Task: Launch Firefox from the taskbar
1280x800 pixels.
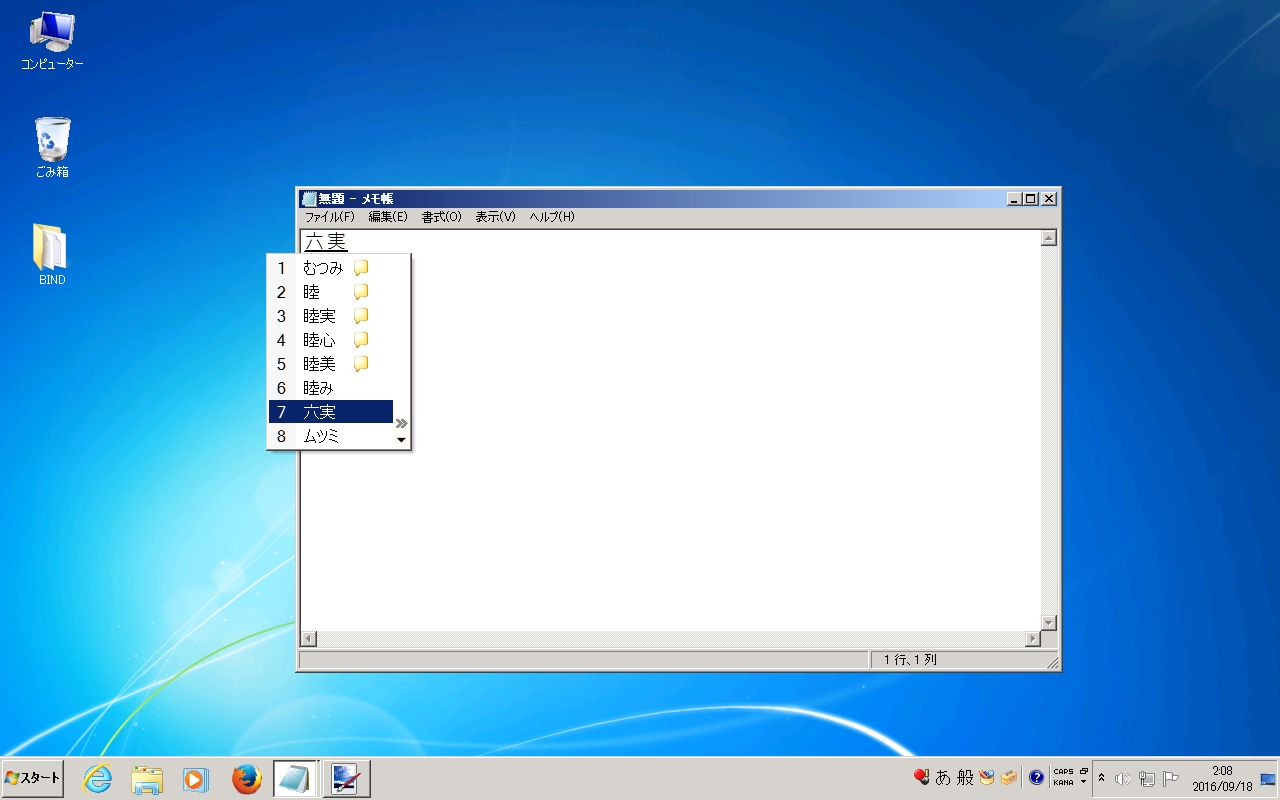Action: 246,779
